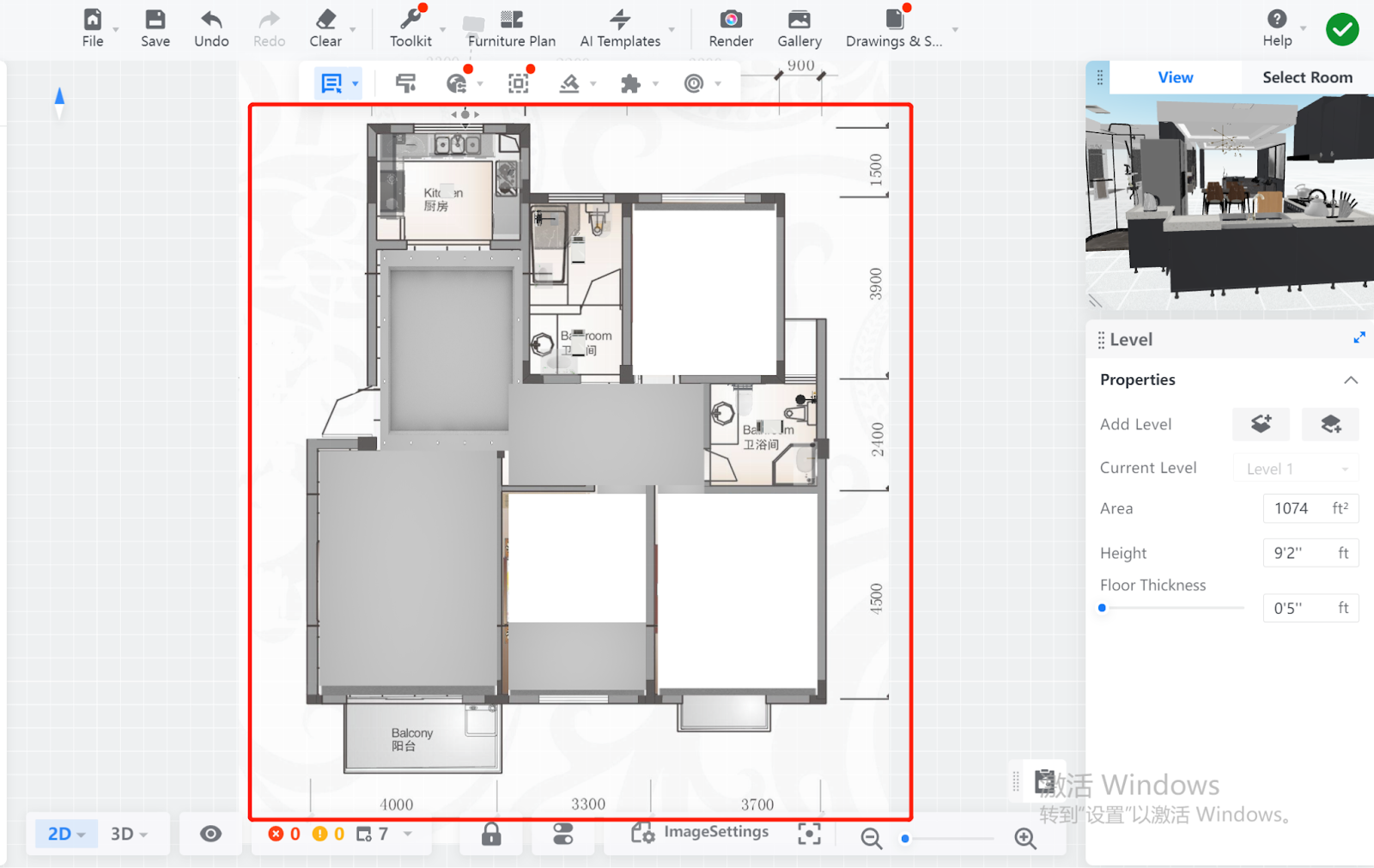Toggle the switch control icon beside lock
This screenshot has height=868, width=1374.
coord(562,834)
